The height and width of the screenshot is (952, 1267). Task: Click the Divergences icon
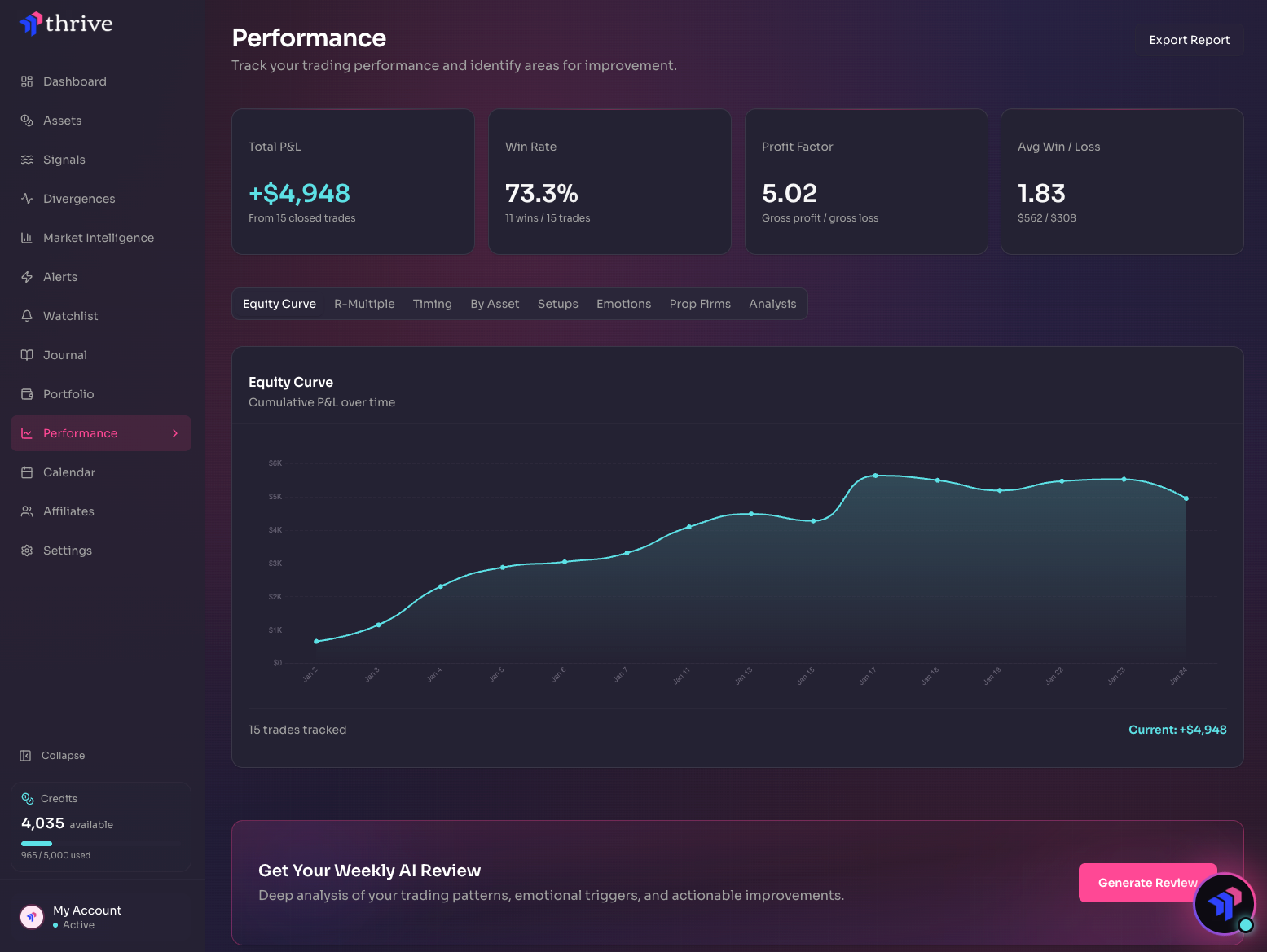[x=27, y=198]
